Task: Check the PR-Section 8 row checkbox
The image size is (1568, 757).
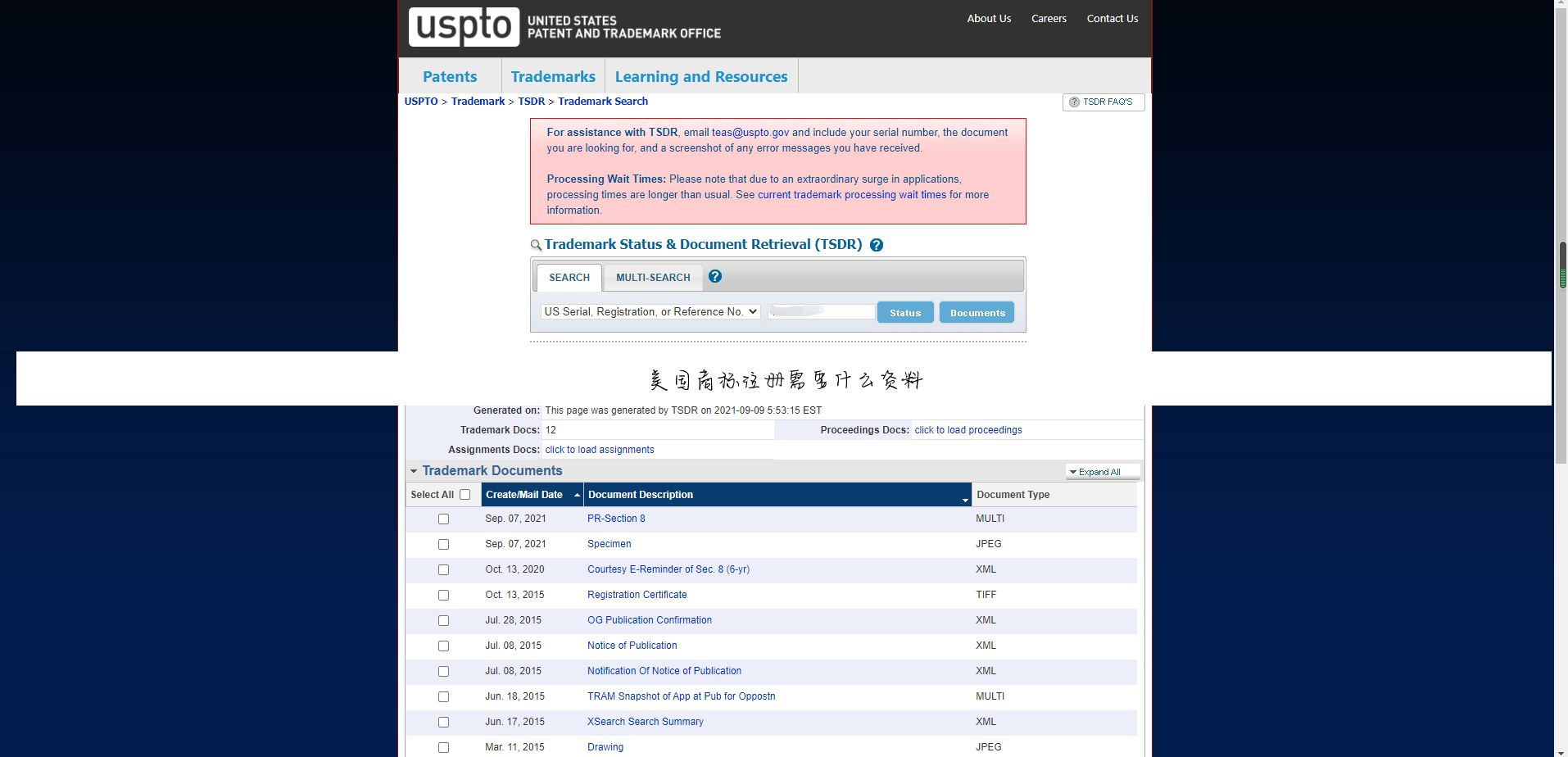Action: pos(443,519)
